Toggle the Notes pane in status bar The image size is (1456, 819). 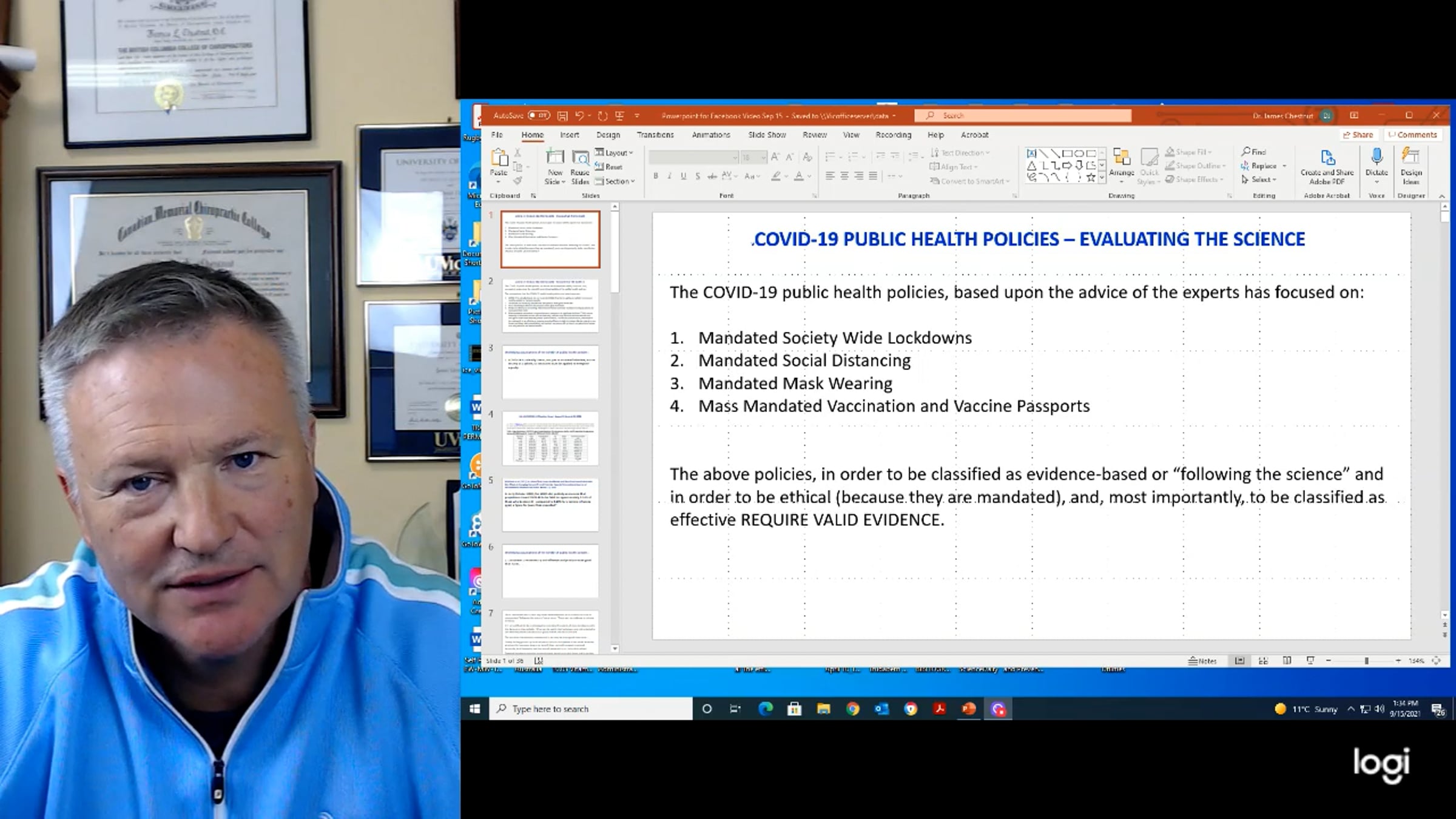point(1202,661)
